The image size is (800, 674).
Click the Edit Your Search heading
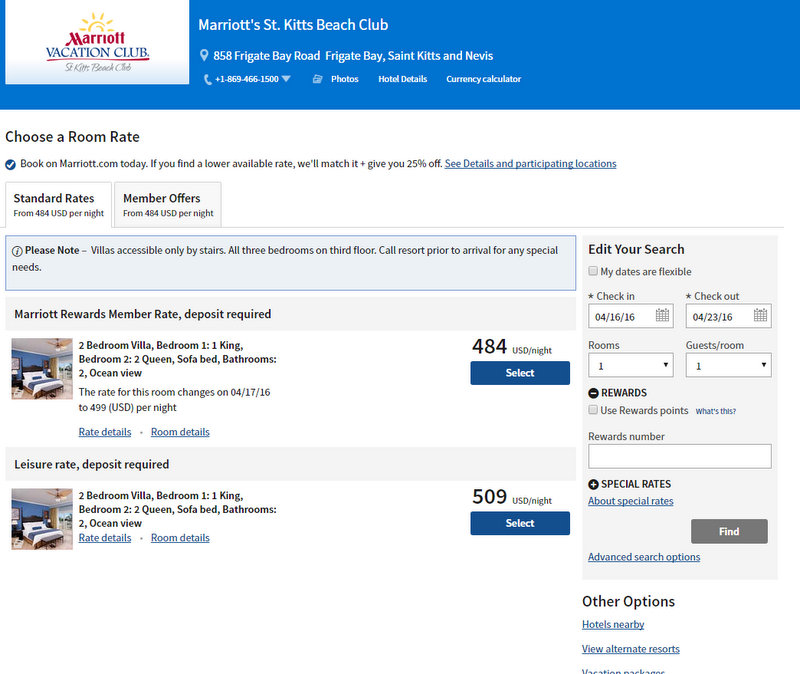(636, 249)
